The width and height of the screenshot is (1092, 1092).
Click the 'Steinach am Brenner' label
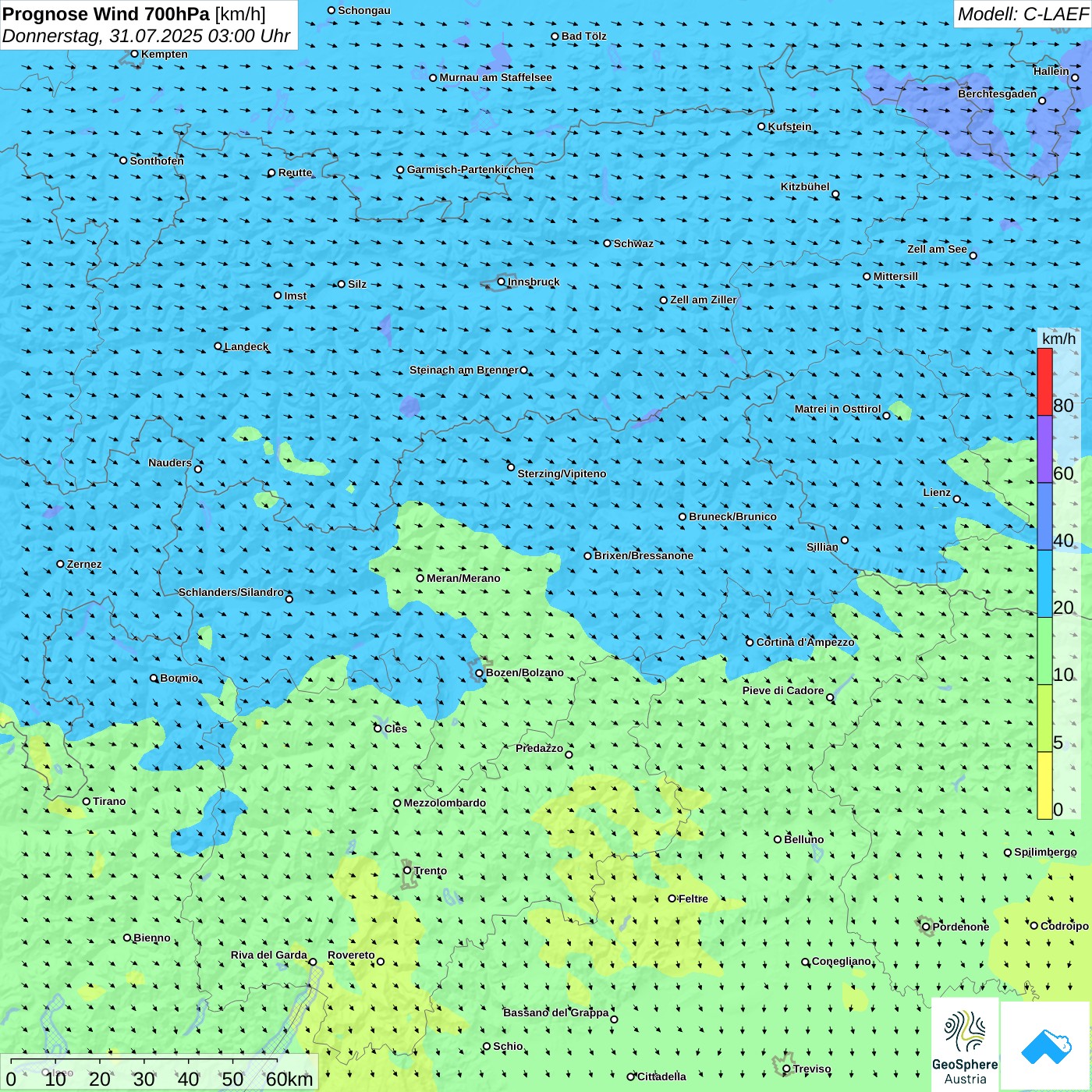pos(463,370)
